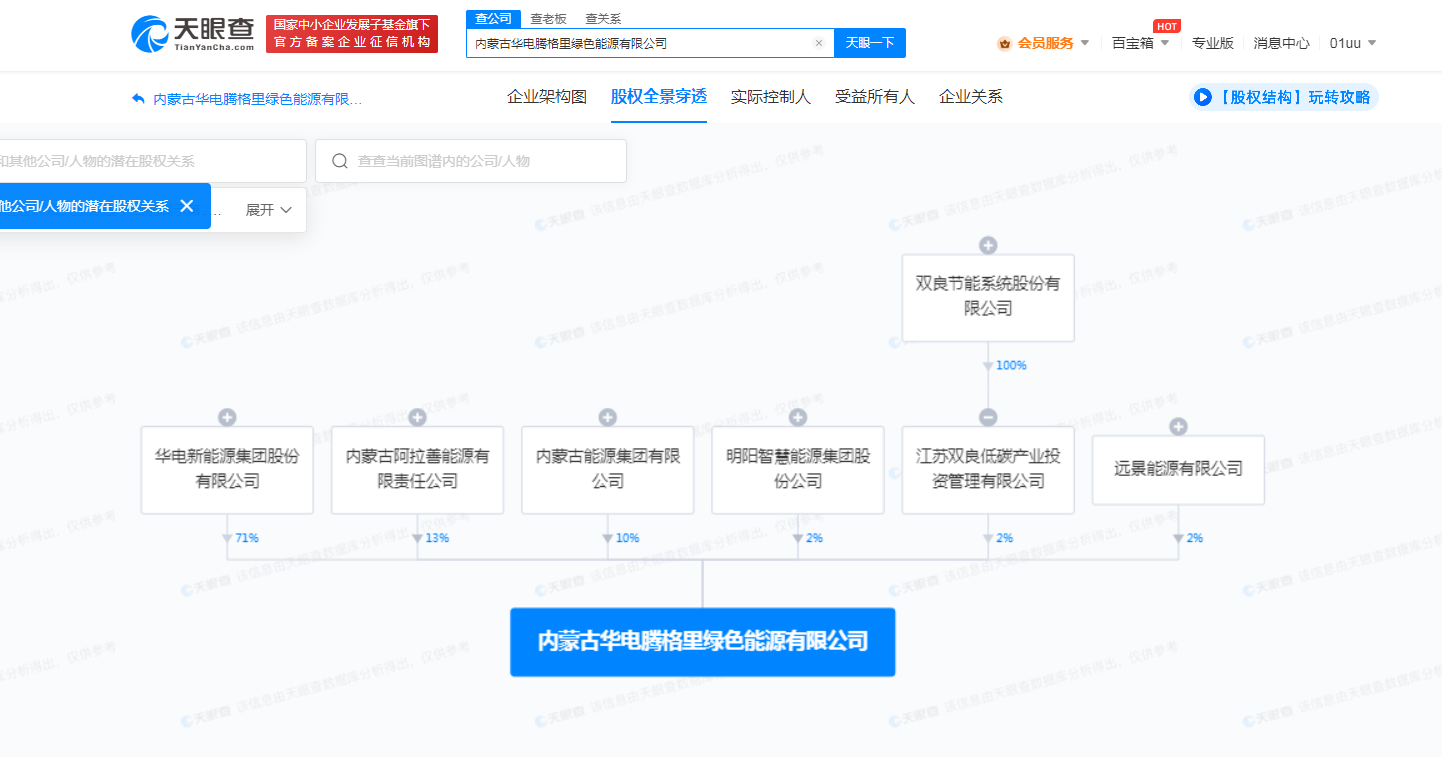
Task: Open the 百宝箱 dropdown menu
Action: [x=1140, y=43]
